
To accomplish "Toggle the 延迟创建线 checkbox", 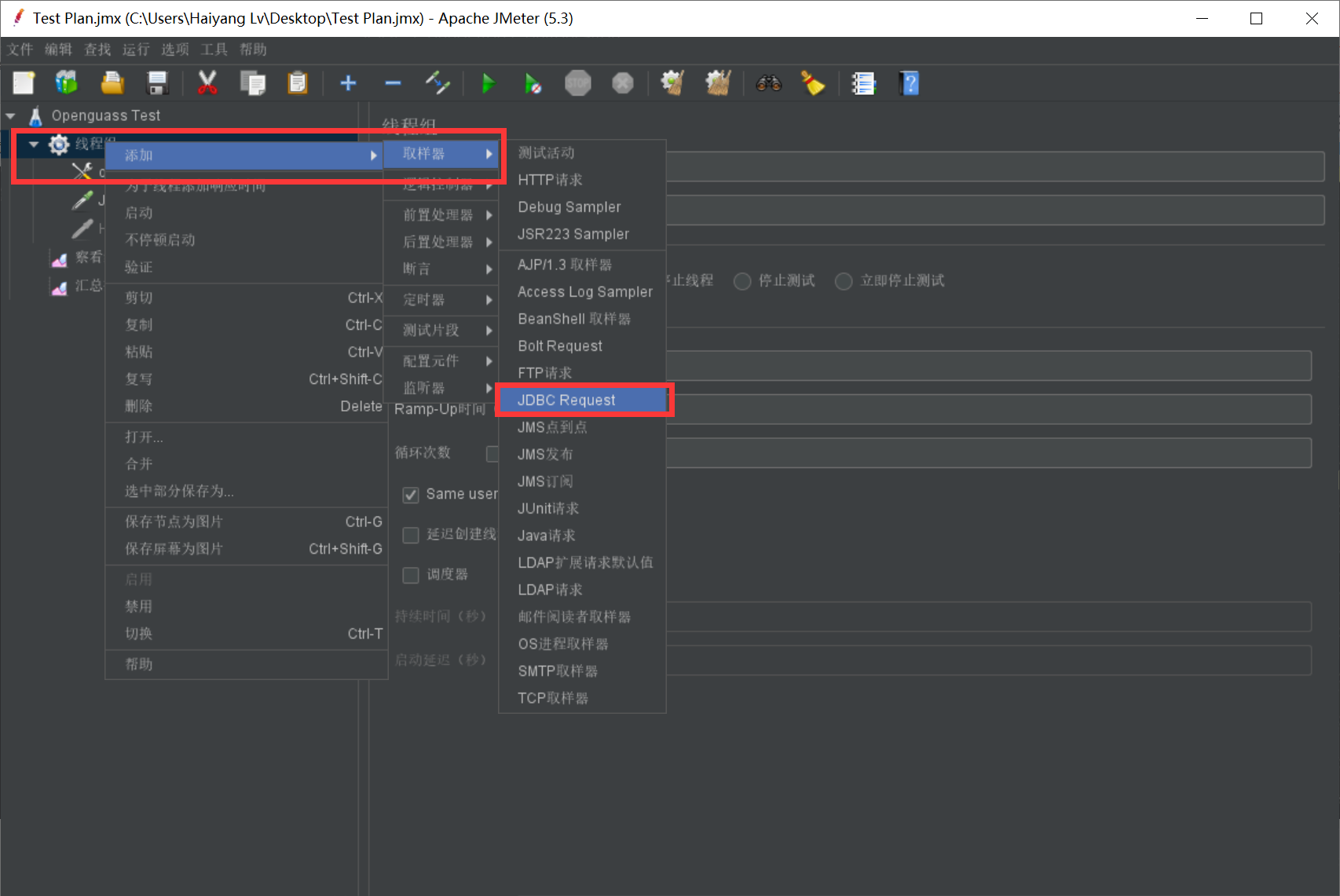I will click(x=410, y=535).
